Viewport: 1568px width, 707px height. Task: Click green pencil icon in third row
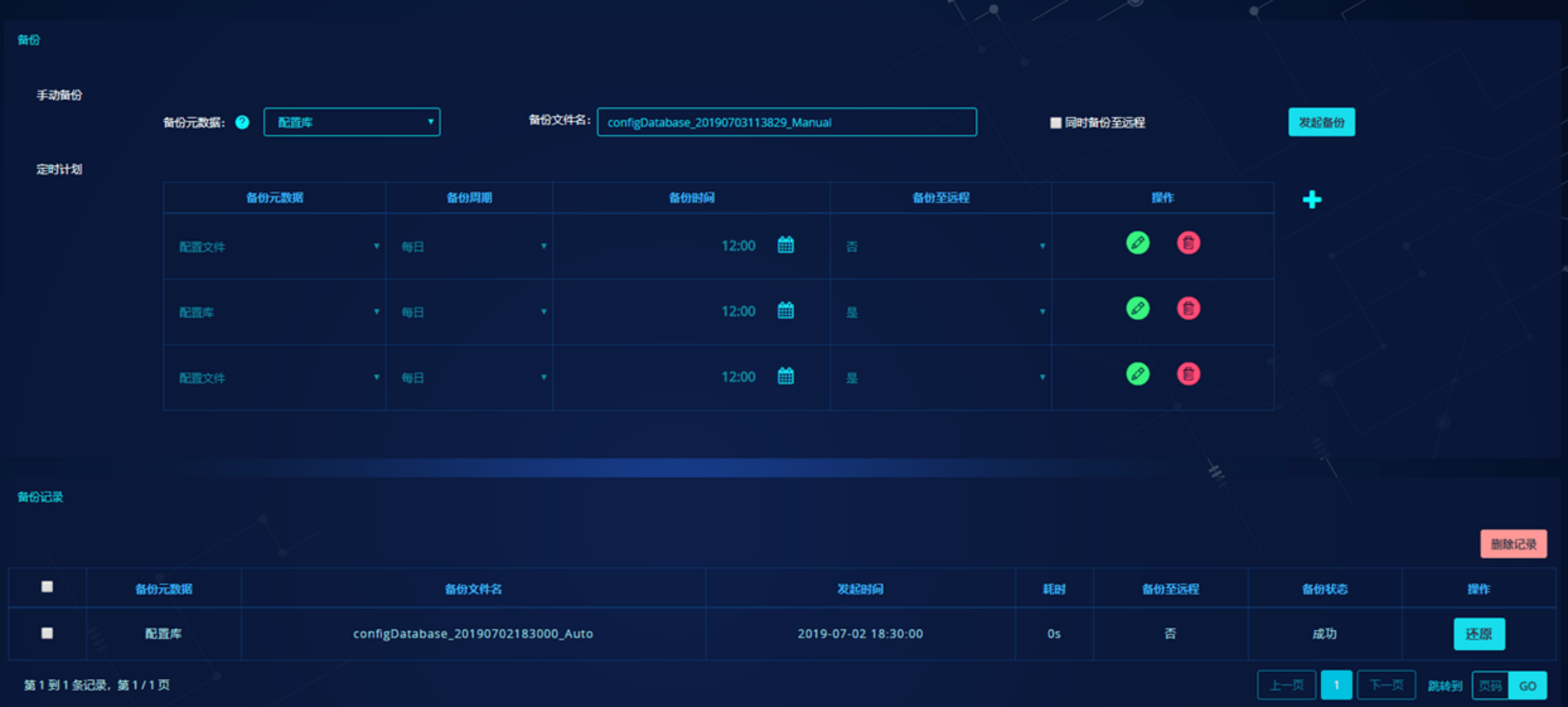click(x=1137, y=374)
